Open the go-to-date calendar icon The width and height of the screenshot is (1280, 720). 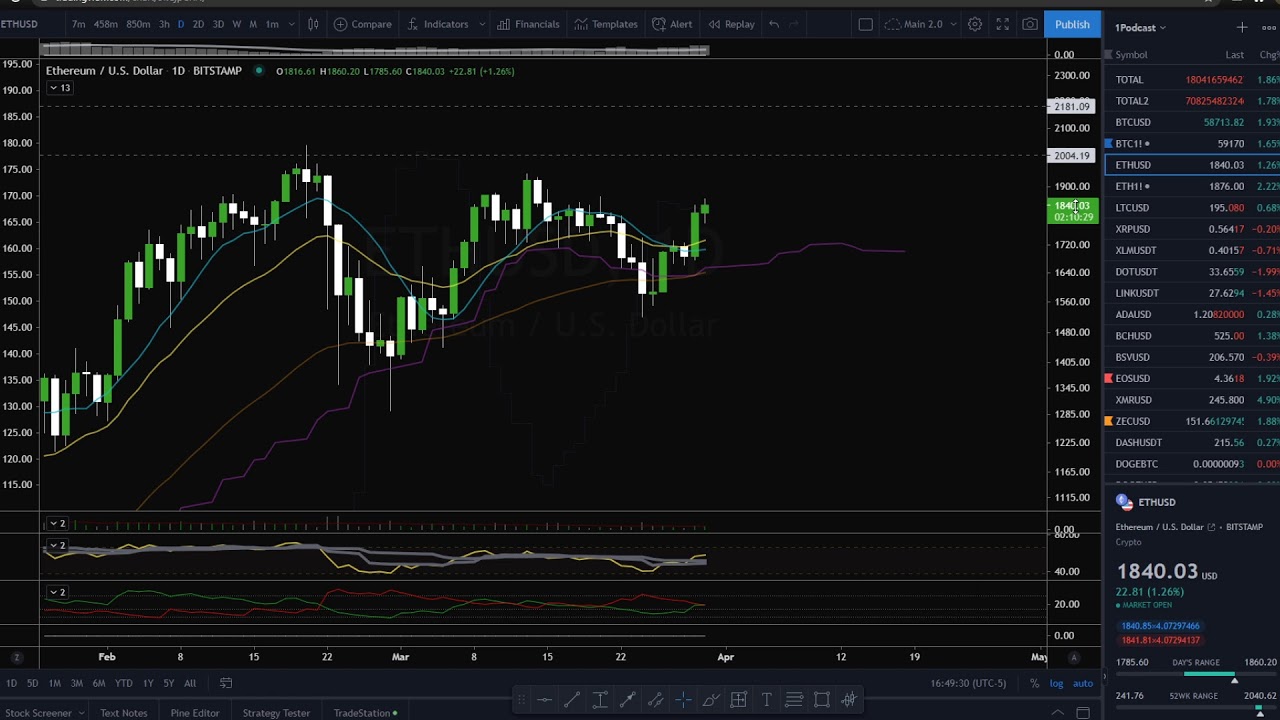tap(226, 683)
